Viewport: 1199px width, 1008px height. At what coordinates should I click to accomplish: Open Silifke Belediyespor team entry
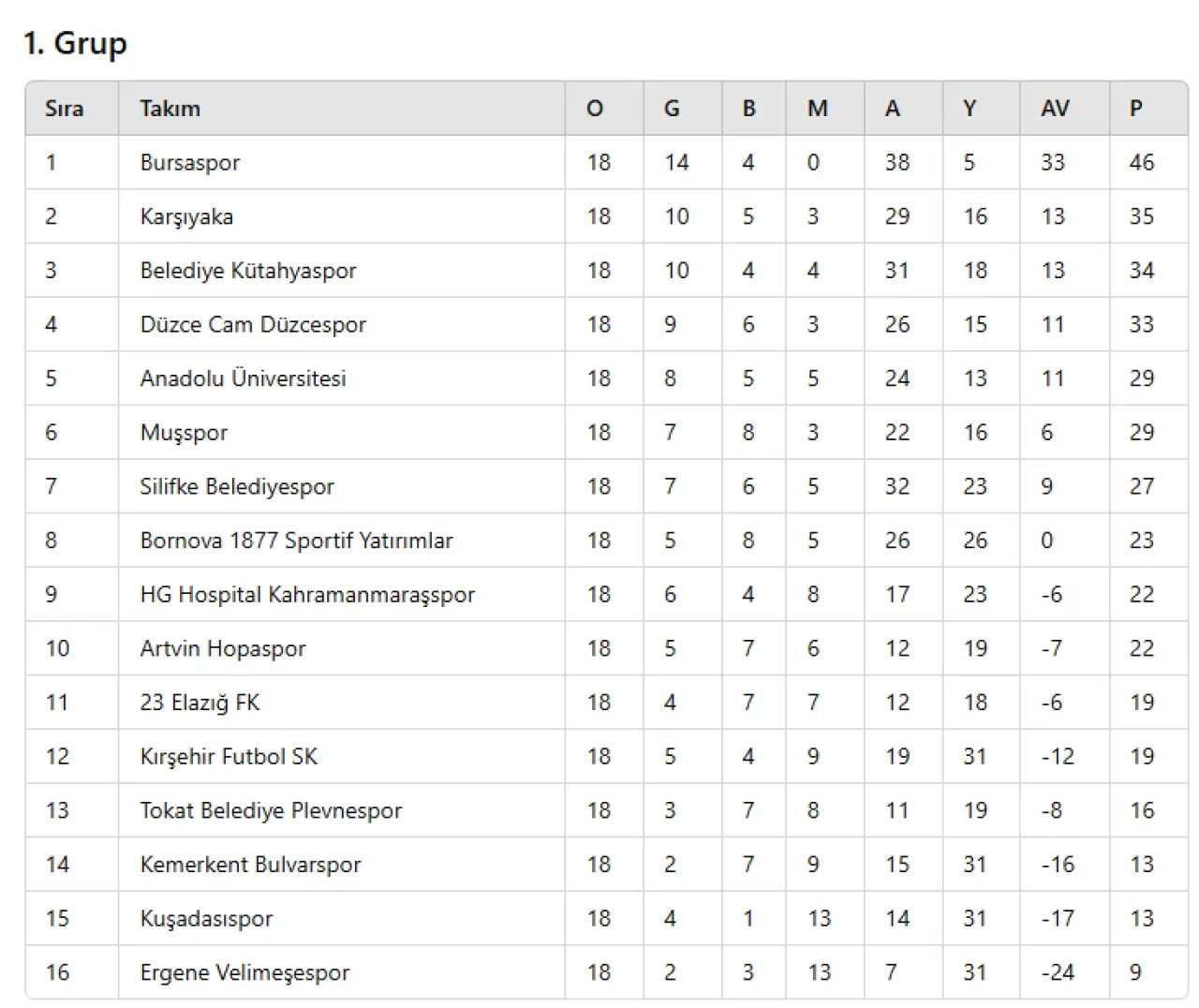pyautogui.click(x=237, y=487)
